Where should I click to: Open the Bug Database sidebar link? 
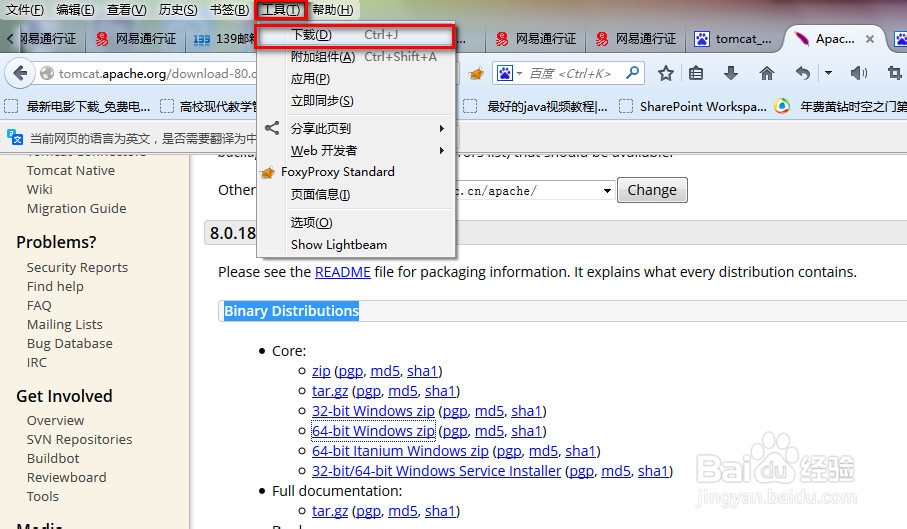tap(69, 343)
